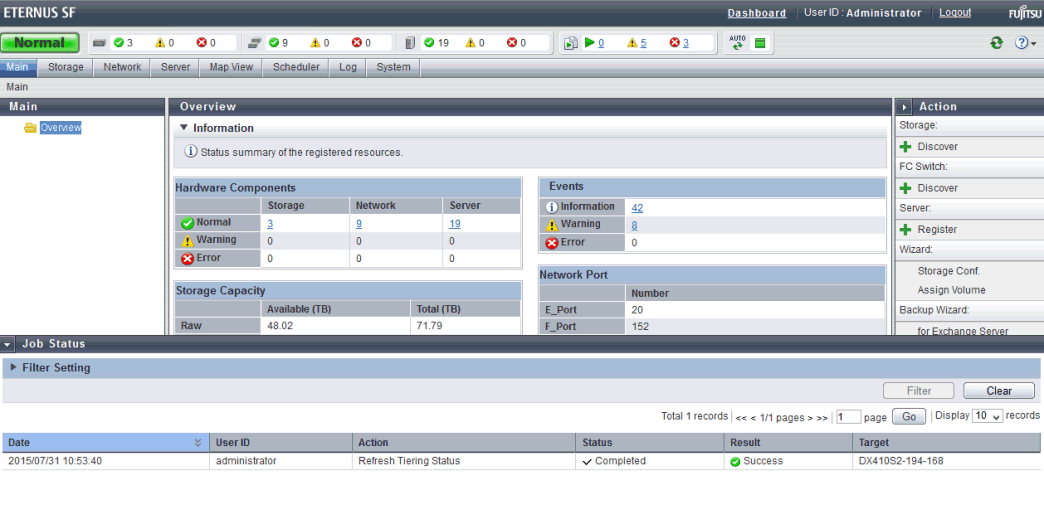Viewport: 1044px width, 529px height.
Task: Collapse the Action pane arrow
Action: [904, 107]
